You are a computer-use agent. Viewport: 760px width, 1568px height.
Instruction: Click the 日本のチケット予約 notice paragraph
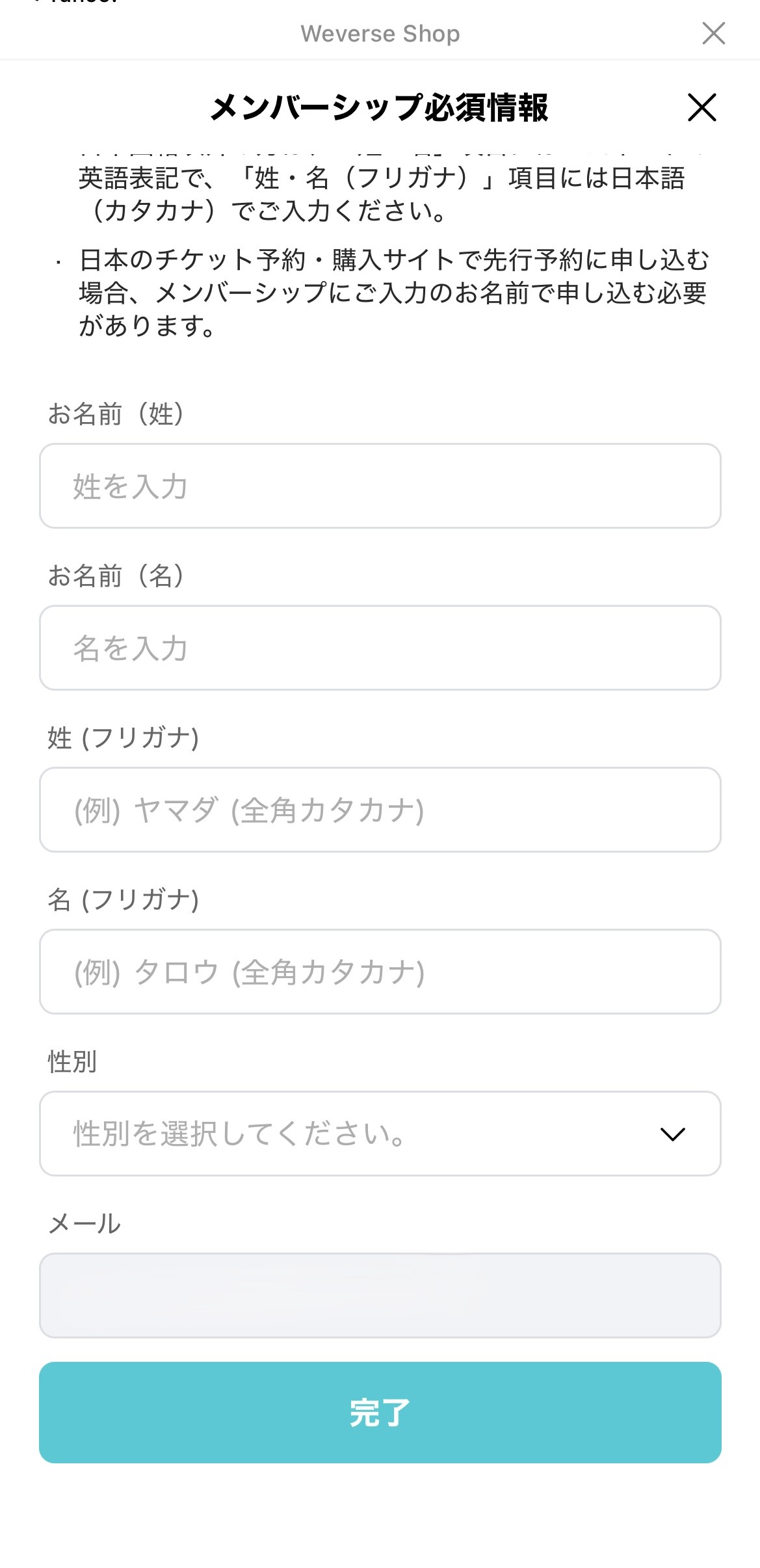393,293
